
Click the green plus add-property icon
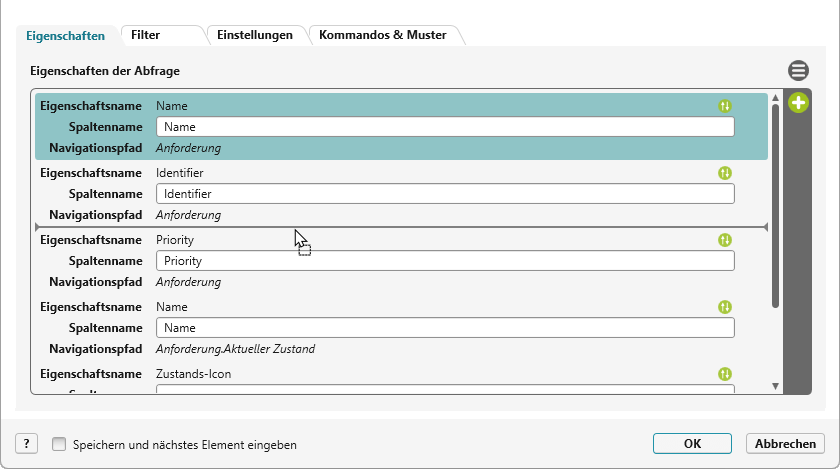tap(798, 103)
